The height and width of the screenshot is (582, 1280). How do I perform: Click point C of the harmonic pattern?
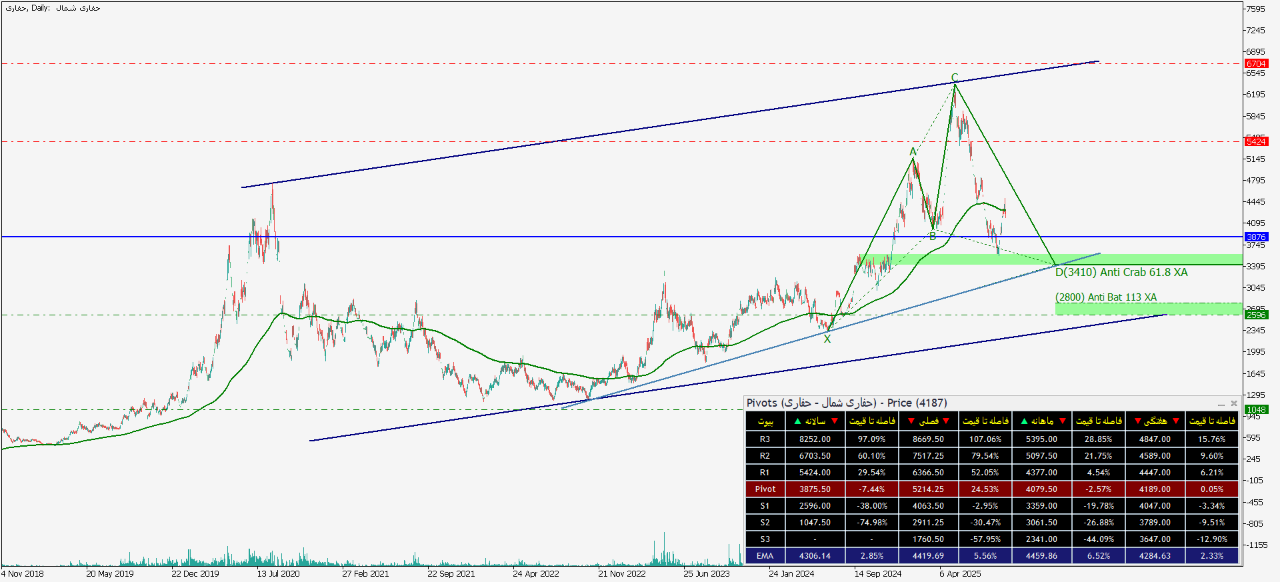954,77
